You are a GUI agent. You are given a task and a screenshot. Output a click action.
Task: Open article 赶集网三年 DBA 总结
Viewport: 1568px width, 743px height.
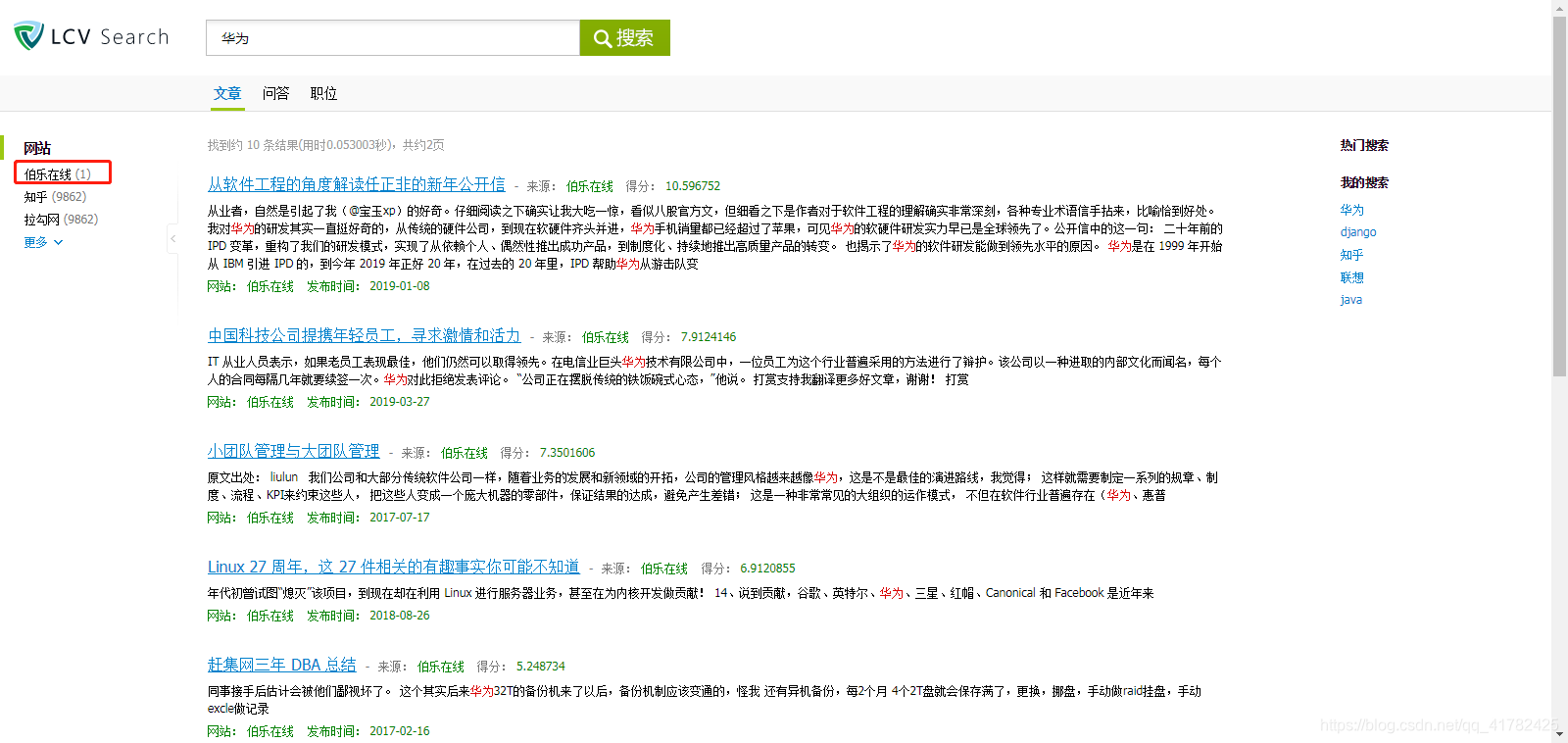281,665
